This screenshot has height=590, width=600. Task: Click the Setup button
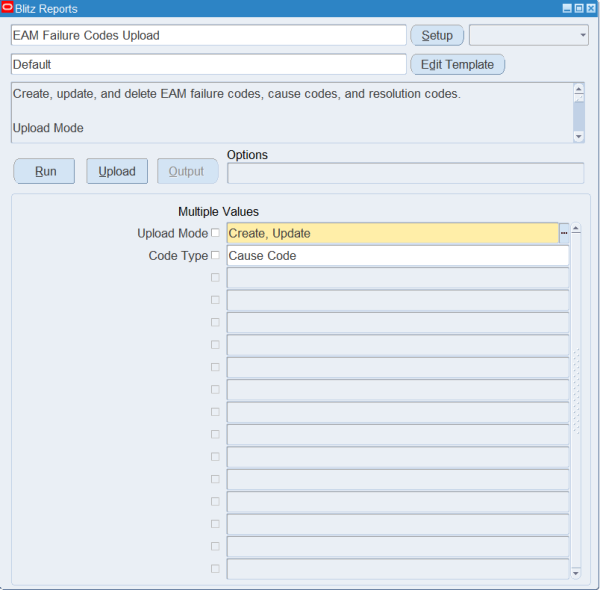[x=437, y=35]
